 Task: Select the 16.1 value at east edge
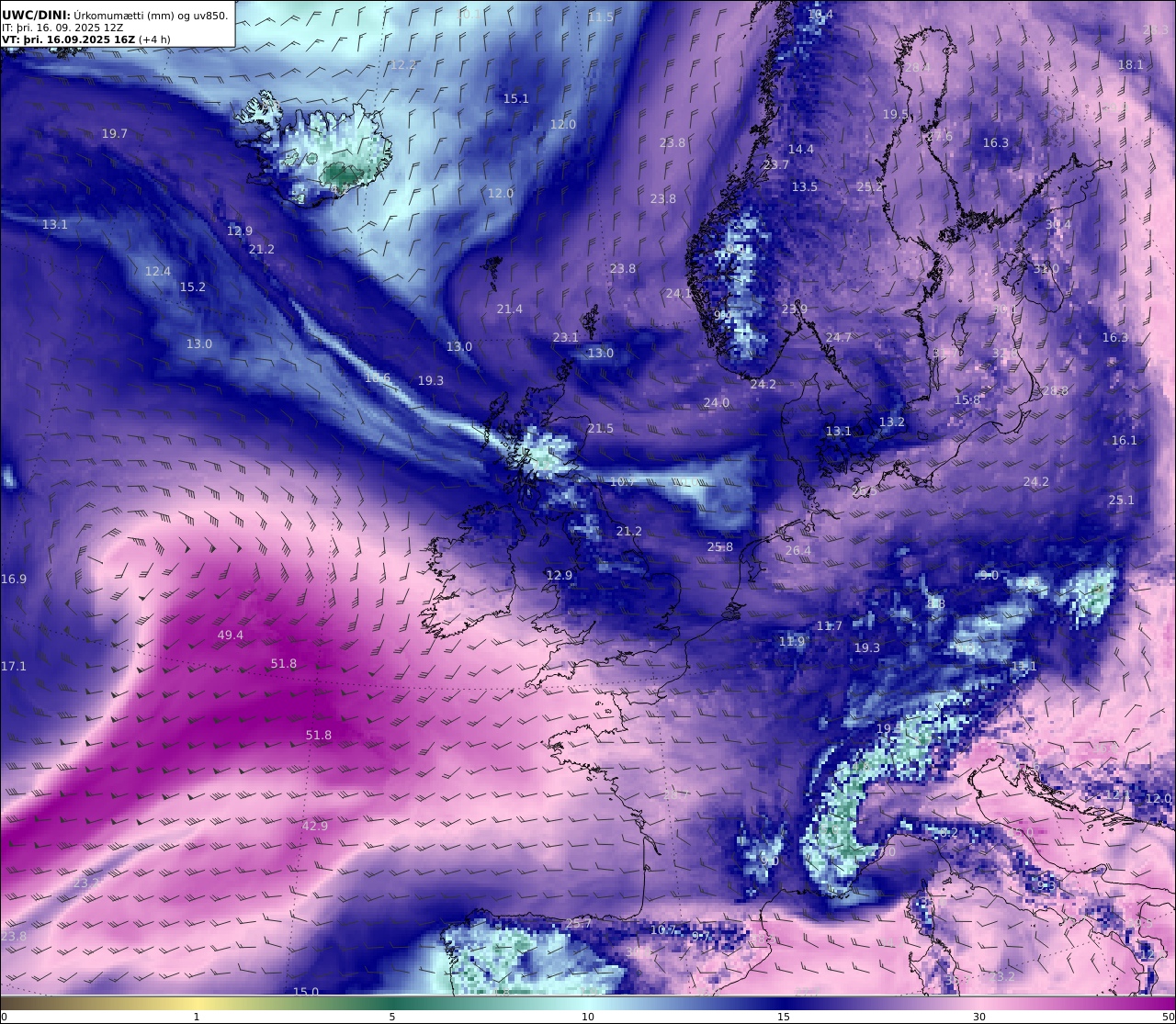pyautogui.click(x=1125, y=440)
